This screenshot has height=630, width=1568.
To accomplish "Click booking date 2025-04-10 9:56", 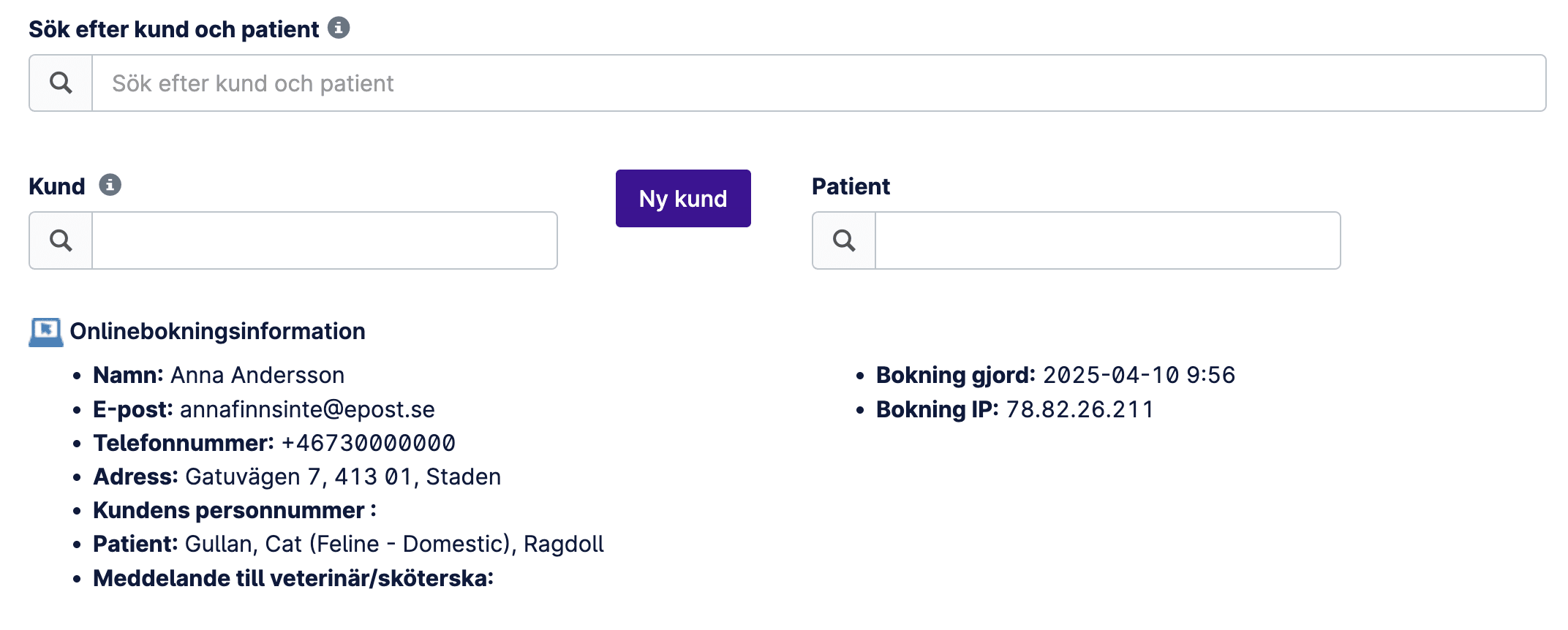I will point(1139,375).
